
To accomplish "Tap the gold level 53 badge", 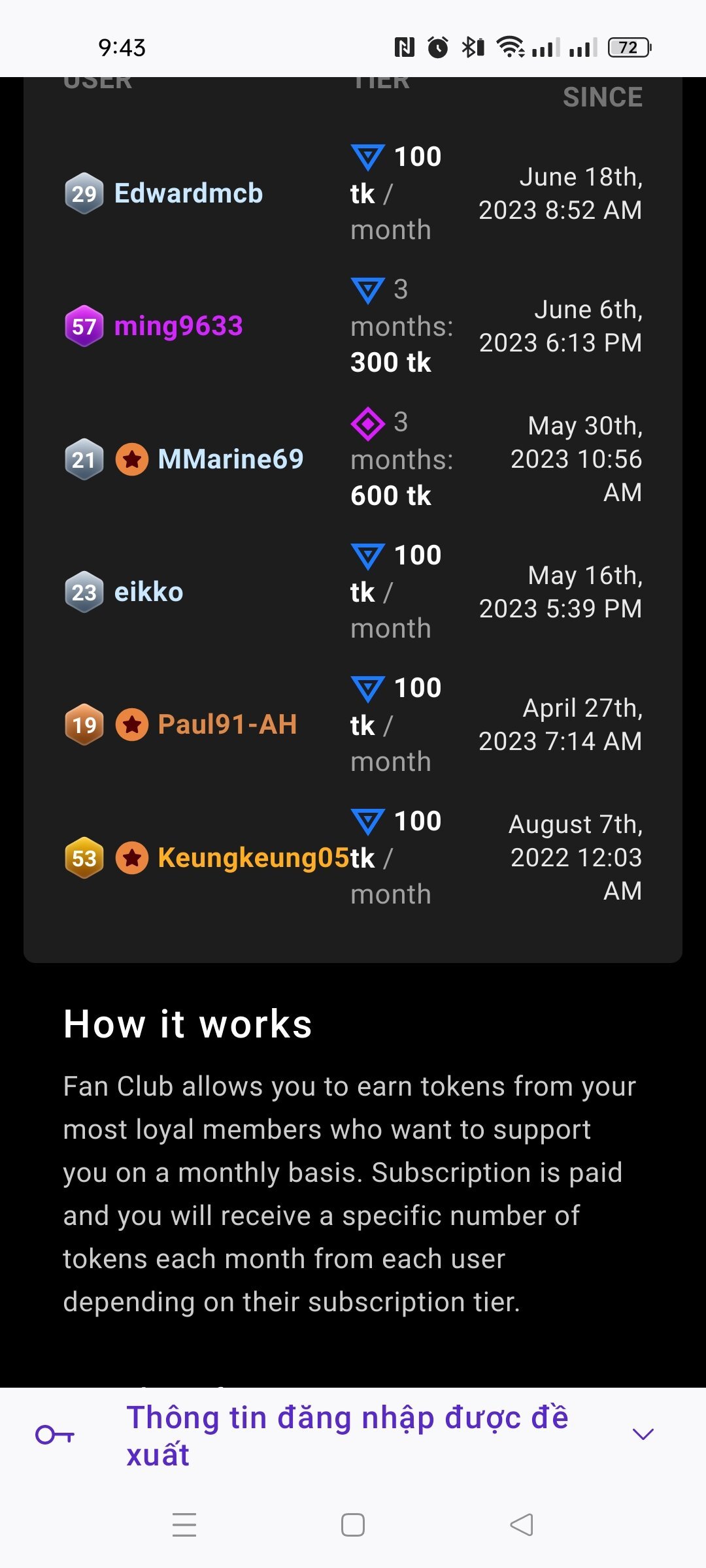I will tap(84, 858).
